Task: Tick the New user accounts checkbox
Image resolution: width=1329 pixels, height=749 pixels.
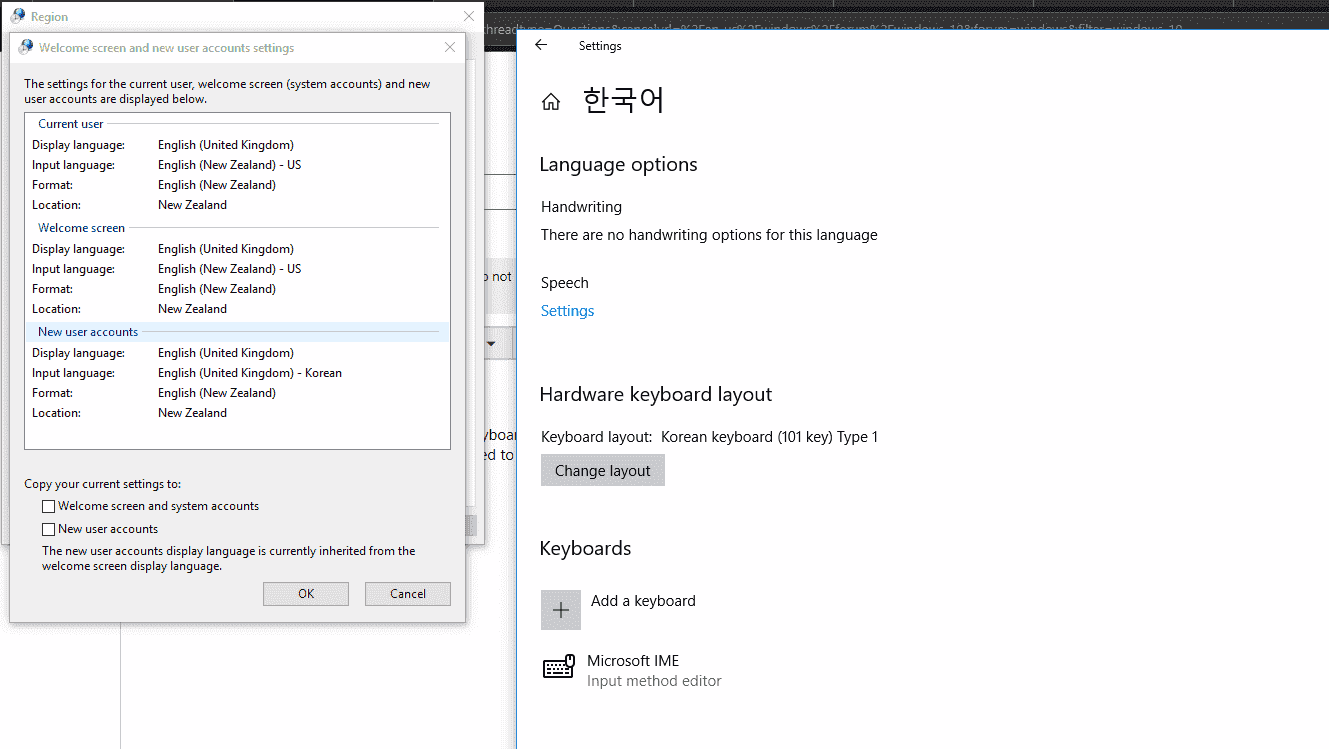Action: click(48, 530)
